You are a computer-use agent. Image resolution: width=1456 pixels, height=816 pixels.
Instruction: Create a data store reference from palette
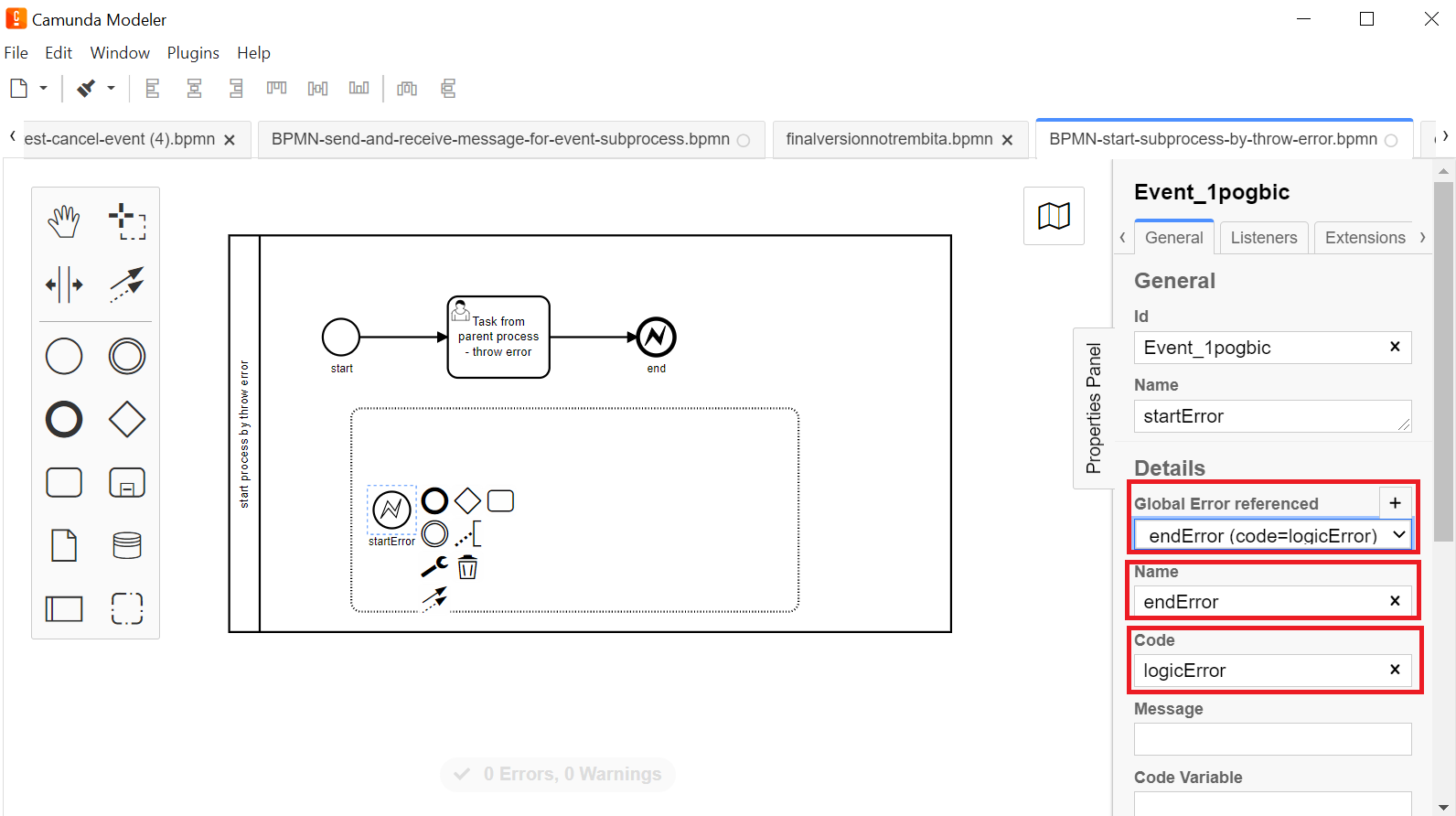[127, 545]
